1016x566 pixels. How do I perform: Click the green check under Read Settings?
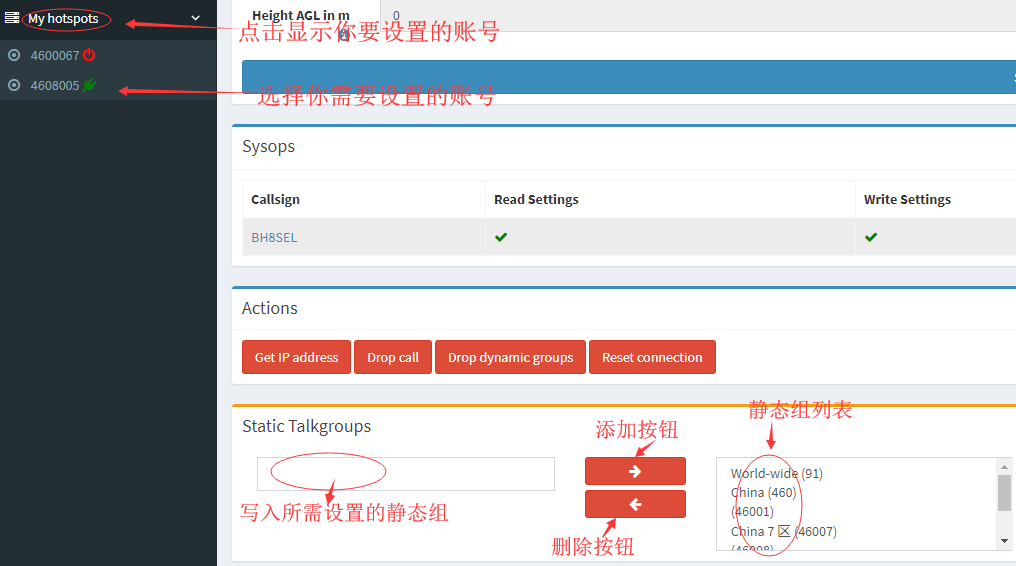501,237
